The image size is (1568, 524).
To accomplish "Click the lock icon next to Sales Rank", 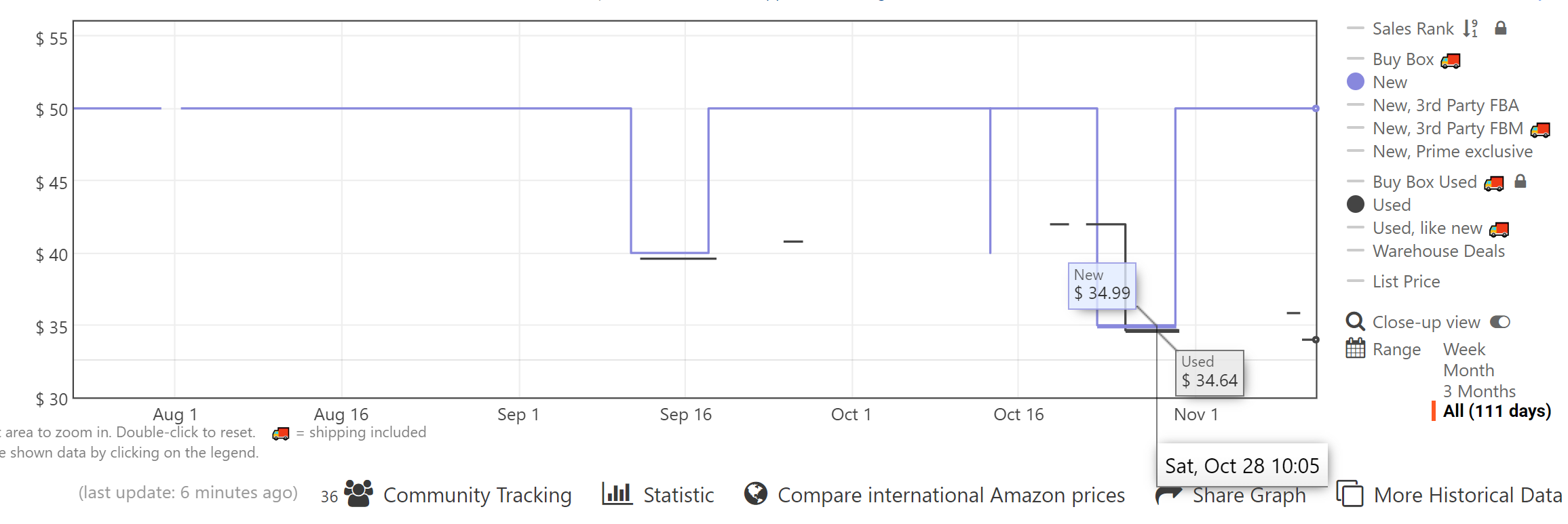I will tap(1501, 28).
